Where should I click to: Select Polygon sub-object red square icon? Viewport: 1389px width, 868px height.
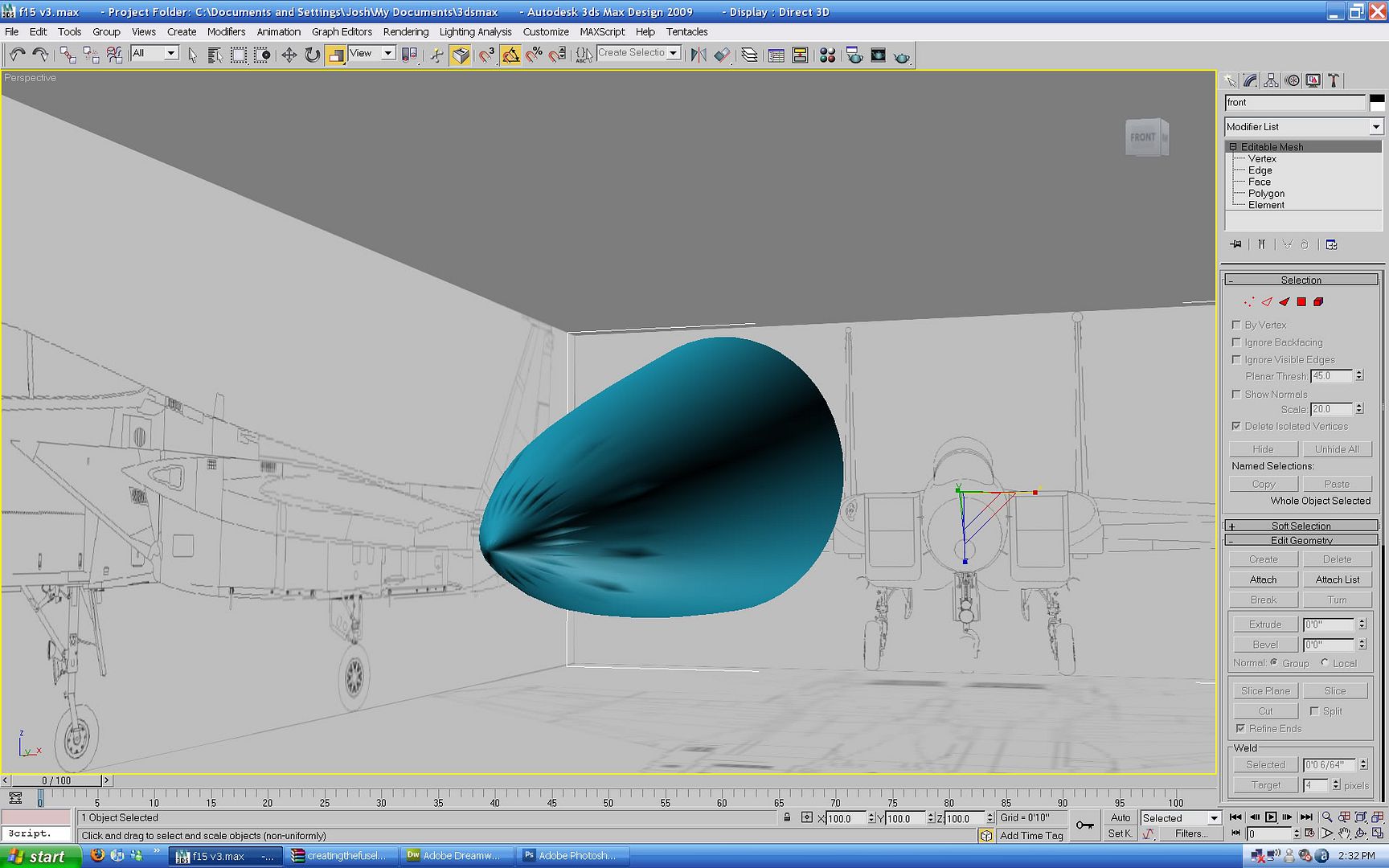[x=1301, y=302]
